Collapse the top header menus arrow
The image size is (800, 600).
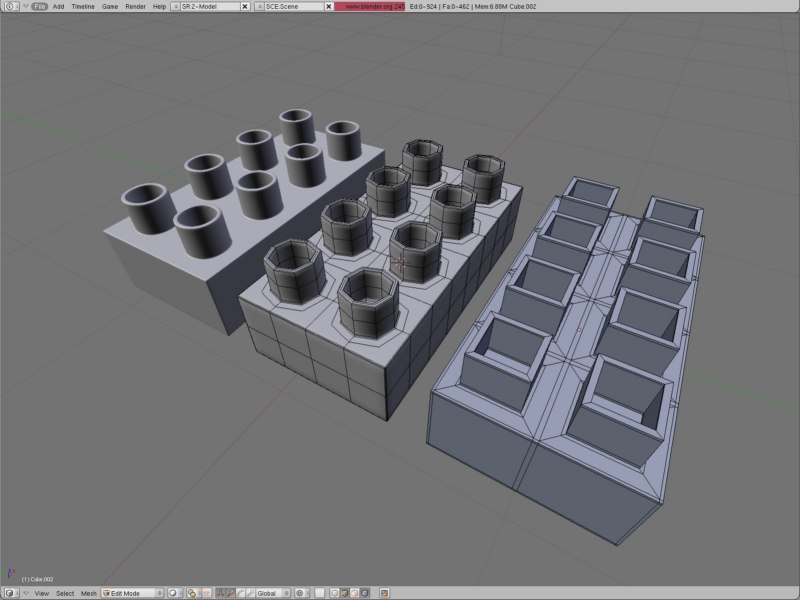tap(24, 6)
